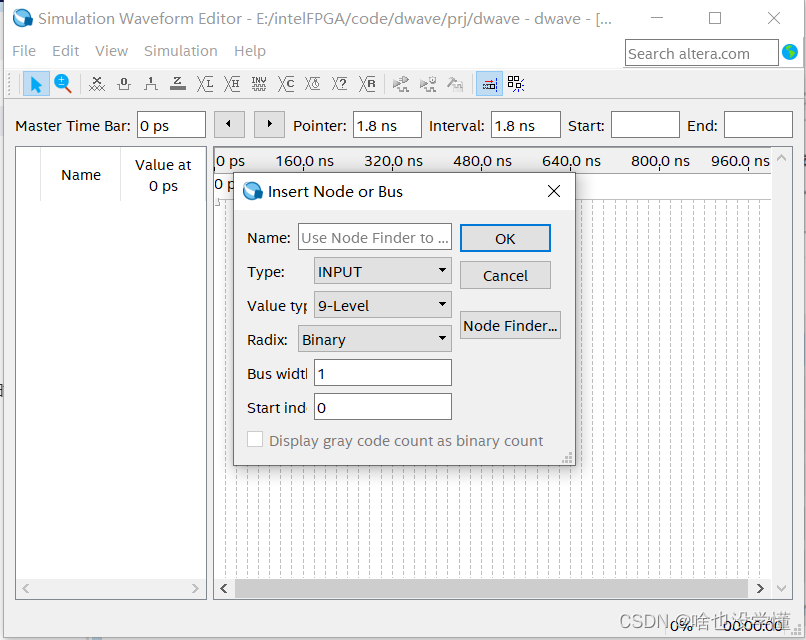Toggle Snap to Transition toolbar button
This screenshot has height=640, width=806.
[x=516, y=84]
